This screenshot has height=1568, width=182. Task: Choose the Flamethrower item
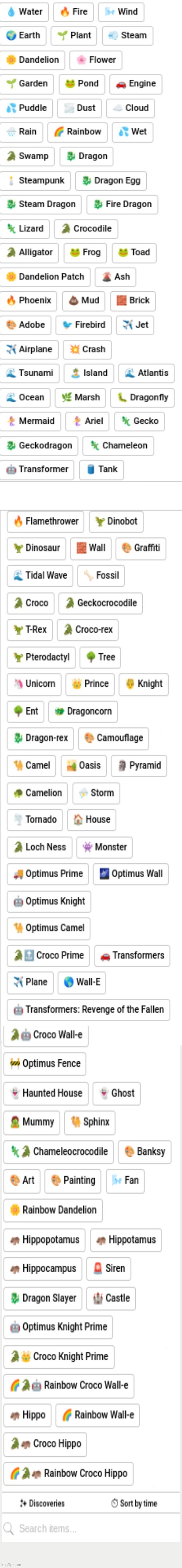click(45, 522)
